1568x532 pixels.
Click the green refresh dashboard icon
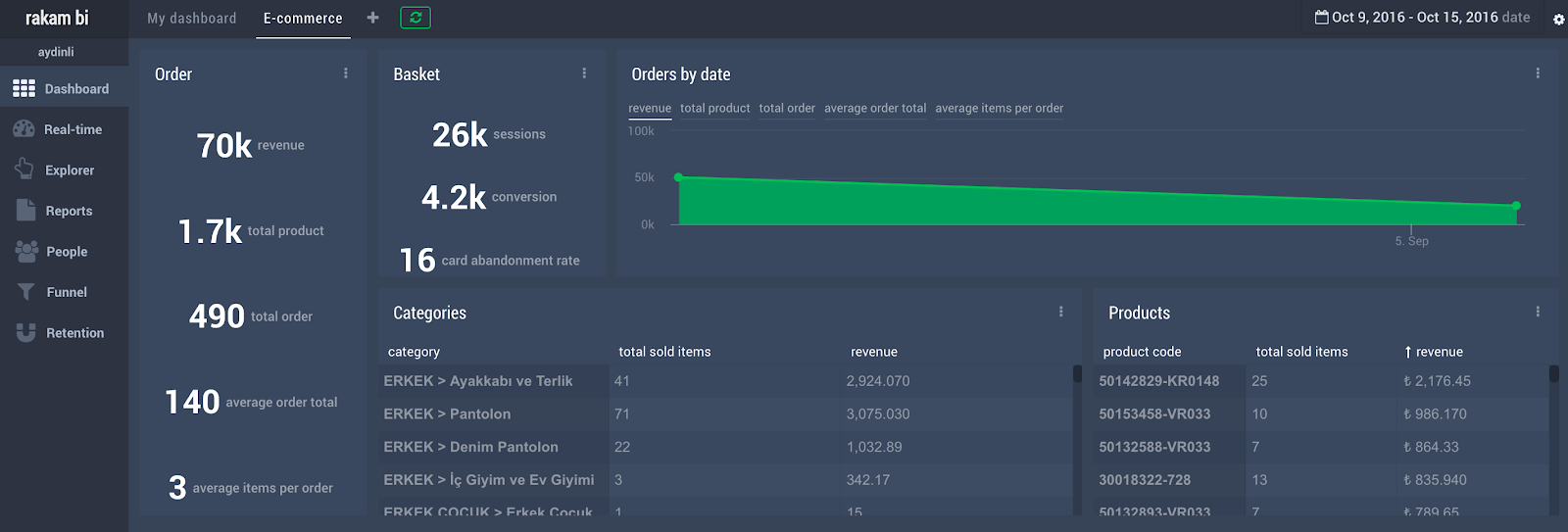click(416, 18)
